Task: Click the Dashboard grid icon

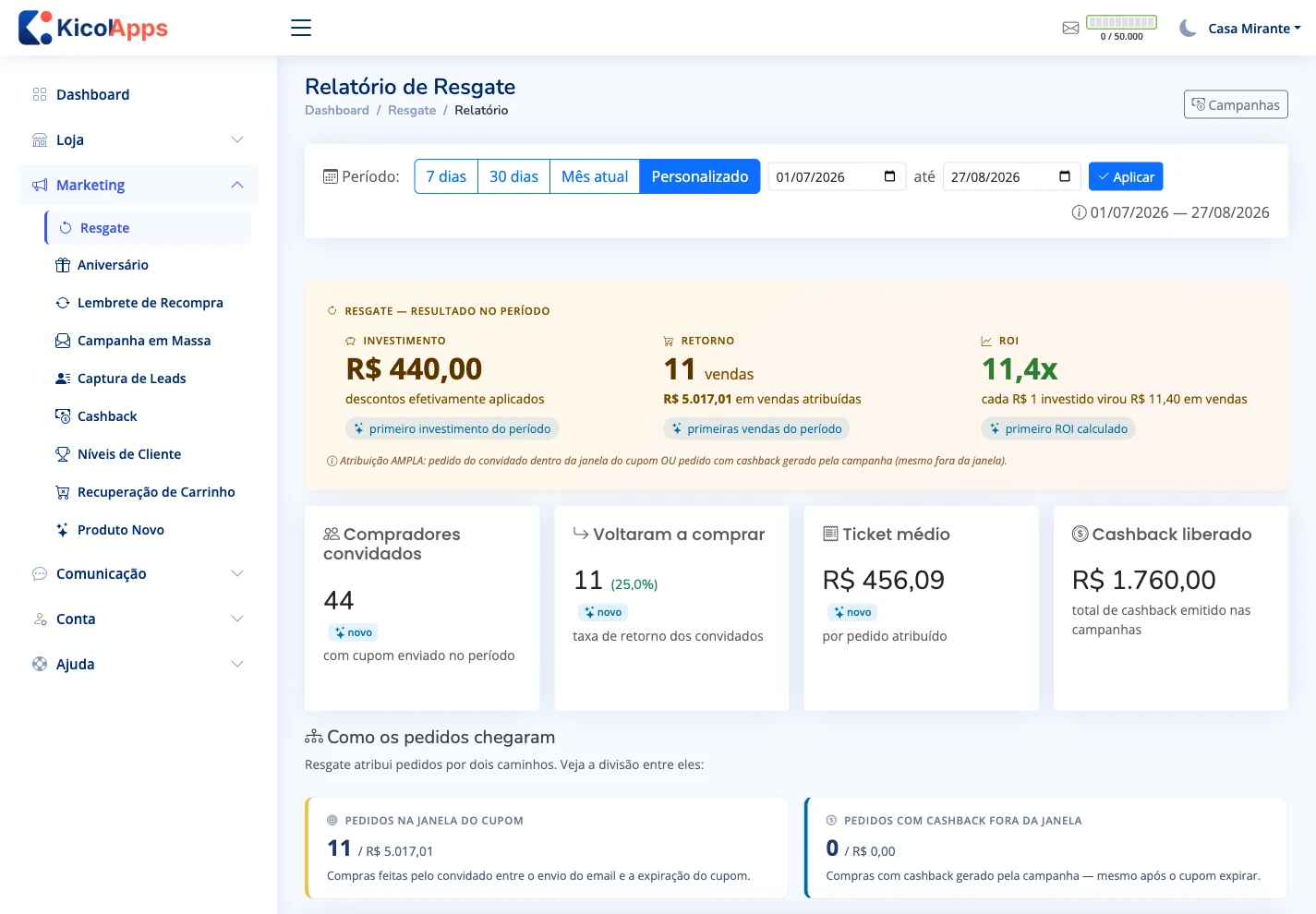Action: 40,94
